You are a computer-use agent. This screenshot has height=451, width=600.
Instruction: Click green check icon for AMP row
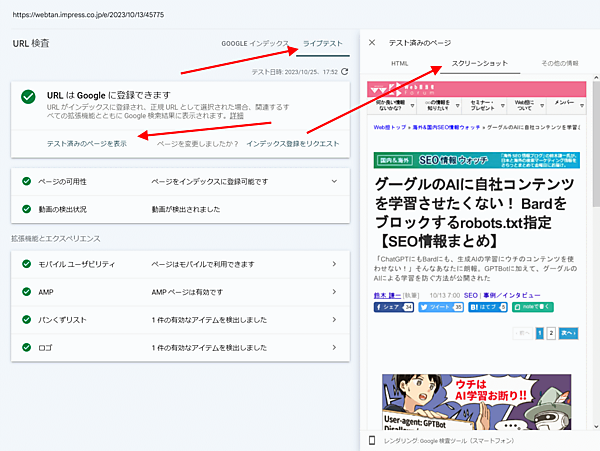pyautogui.click(x=26, y=292)
